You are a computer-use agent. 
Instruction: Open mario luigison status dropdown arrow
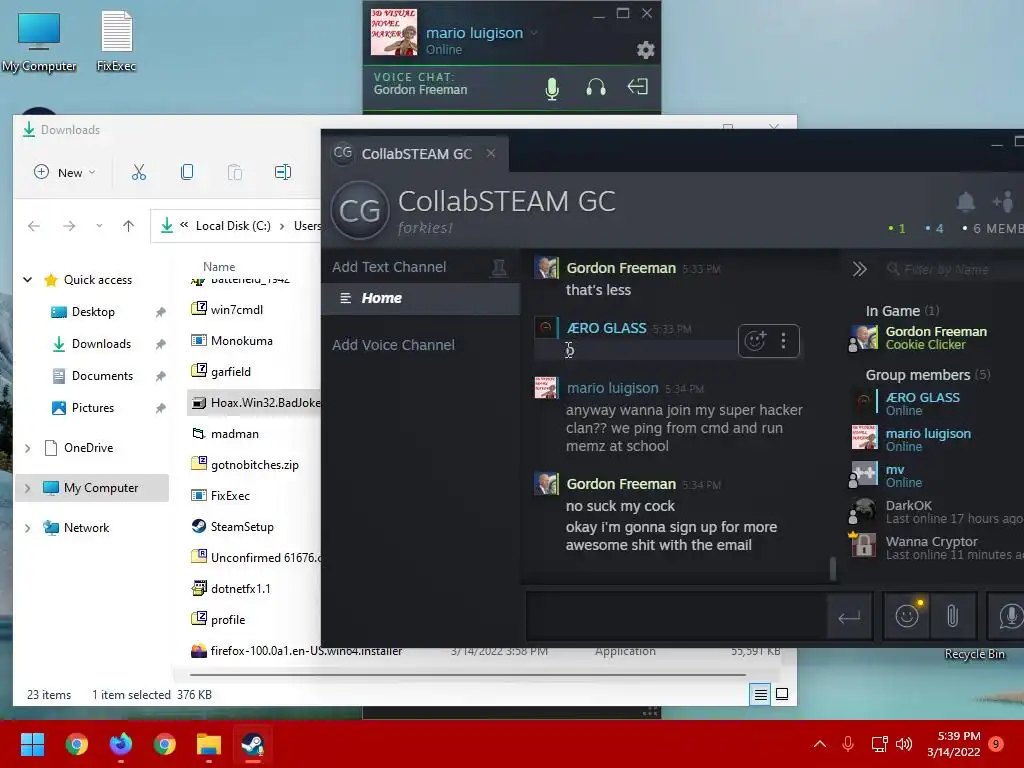point(534,33)
